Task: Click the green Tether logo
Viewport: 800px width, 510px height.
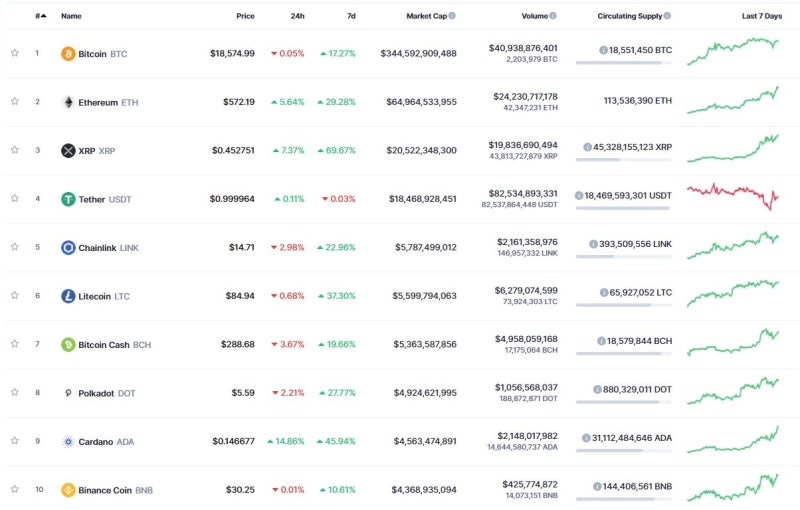Action: pyautogui.click(x=68, y=199)
